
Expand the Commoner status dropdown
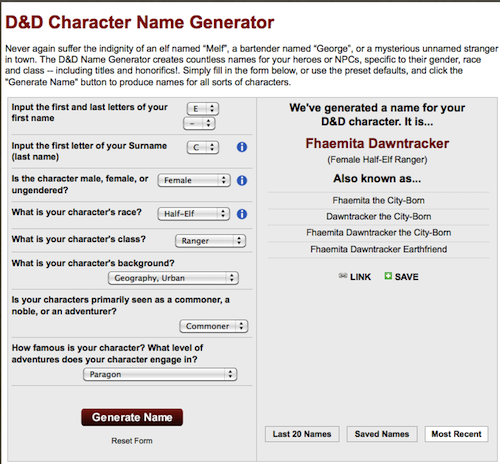(214, 326)
